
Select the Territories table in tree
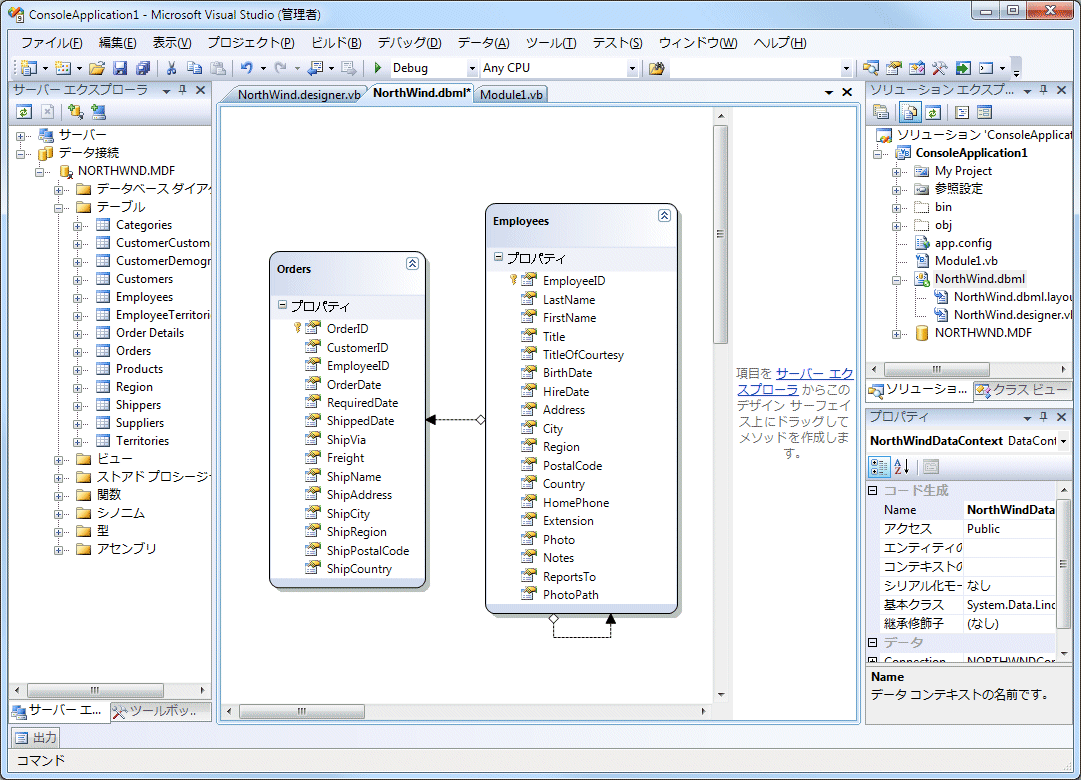pos(142,441)
